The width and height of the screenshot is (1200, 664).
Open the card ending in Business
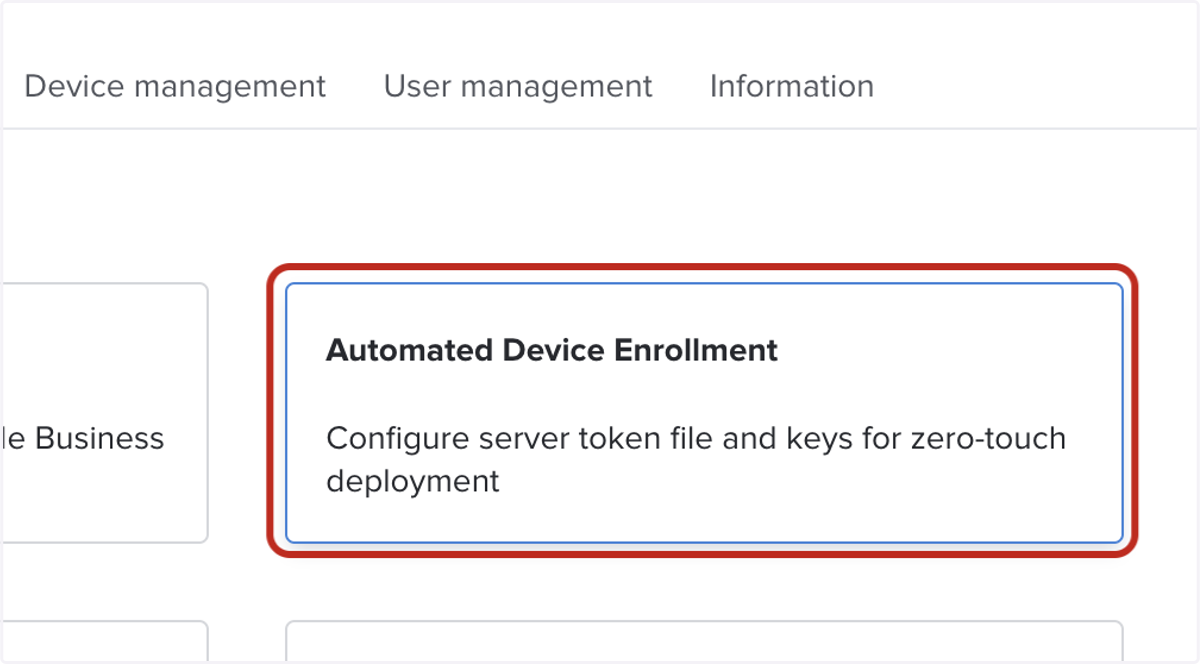[104, 413]
